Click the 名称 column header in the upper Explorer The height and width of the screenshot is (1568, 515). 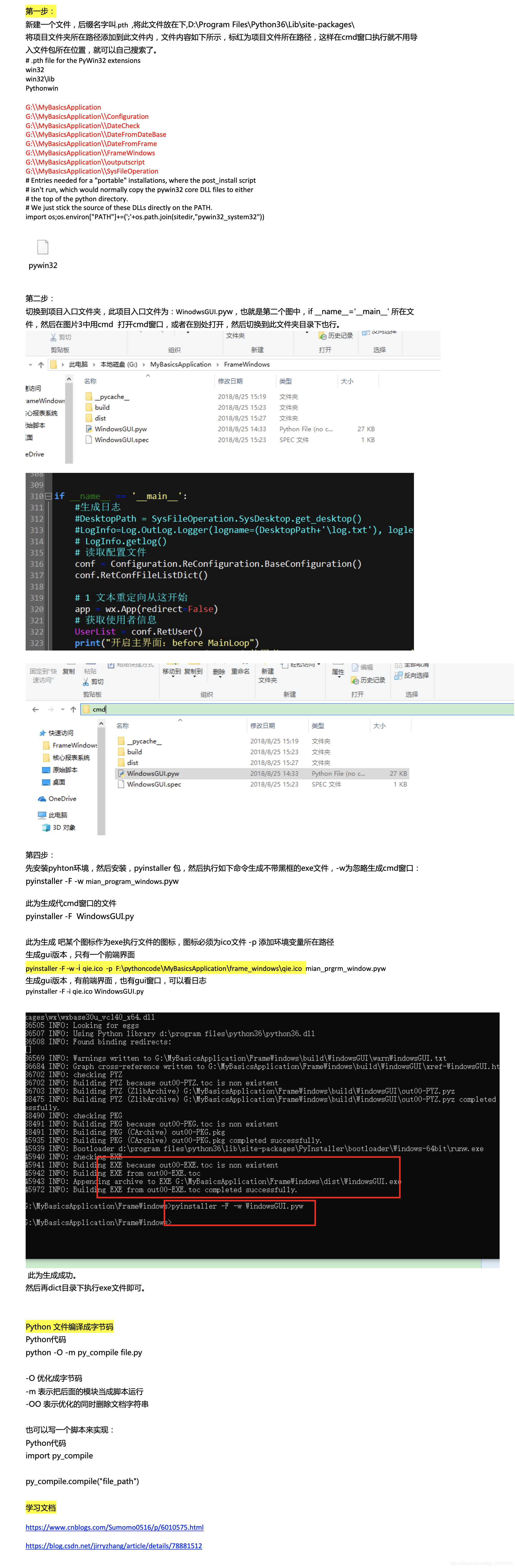point(90,381)
